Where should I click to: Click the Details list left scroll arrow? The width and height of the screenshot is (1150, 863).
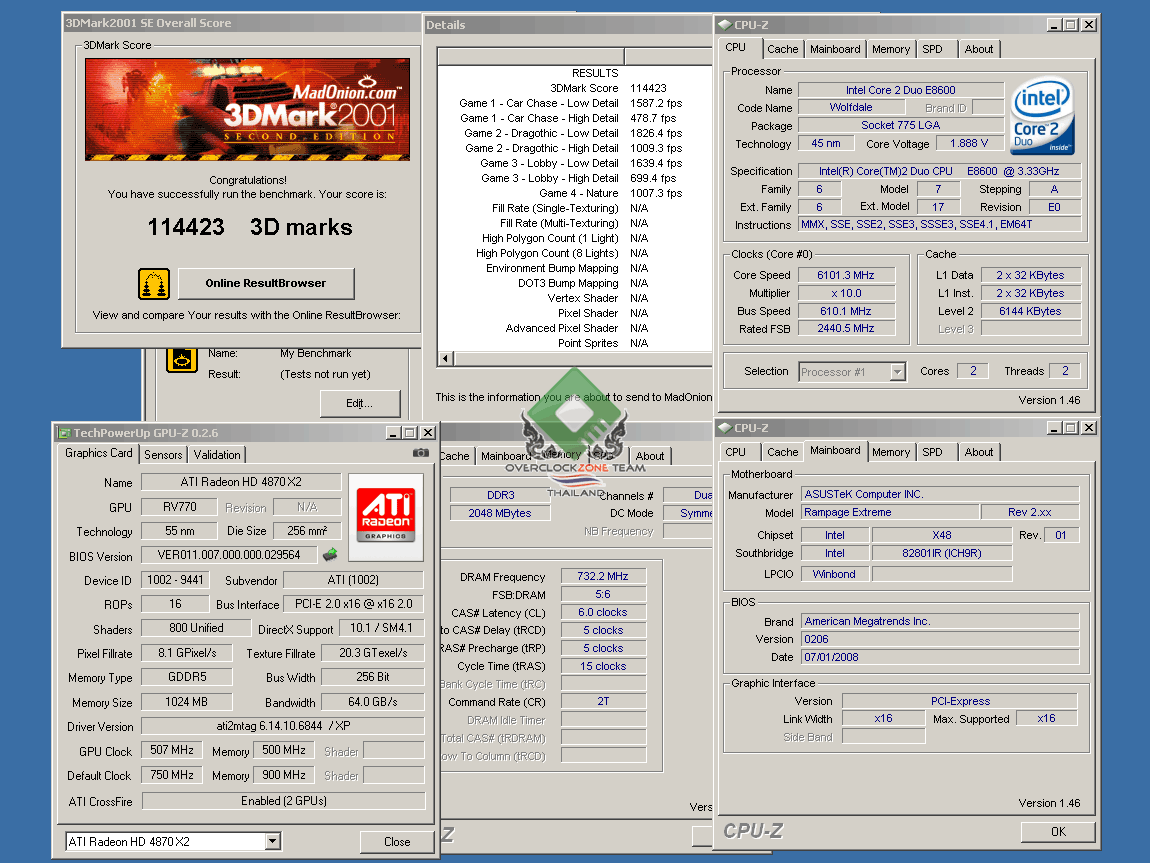[x=445, y=359]
